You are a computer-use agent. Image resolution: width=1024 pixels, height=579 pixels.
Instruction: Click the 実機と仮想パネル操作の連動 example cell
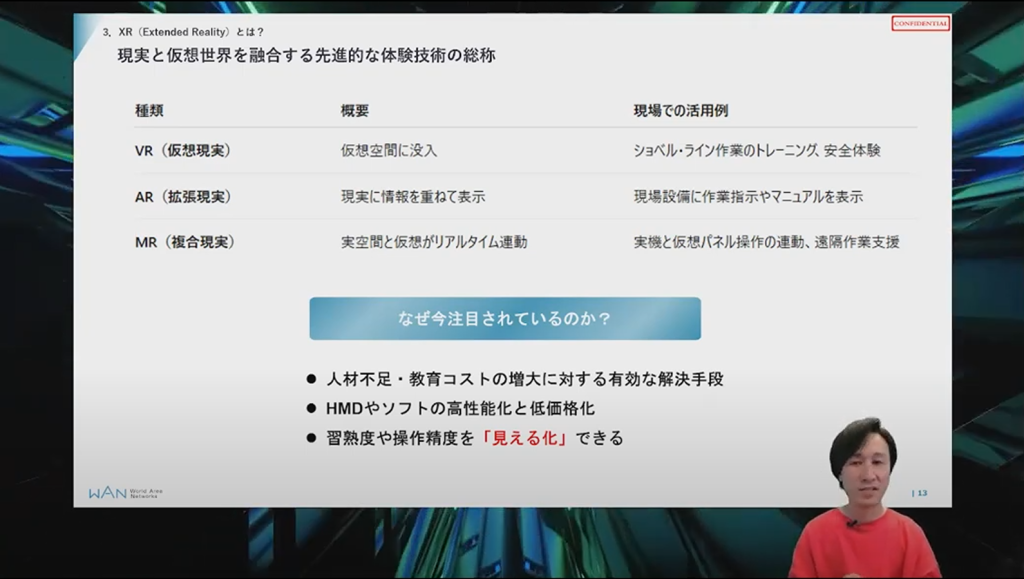(x=766, y=242)
